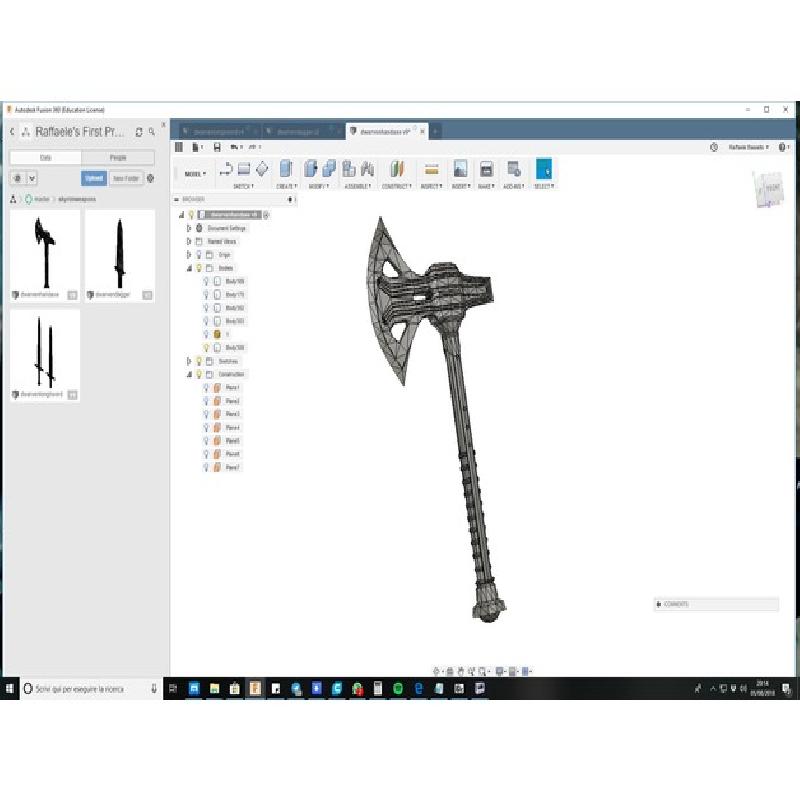Click the Press Pull icon in Modify
Image resolution: width=800 pixels, height=800 pixels.
pos(311,169)
